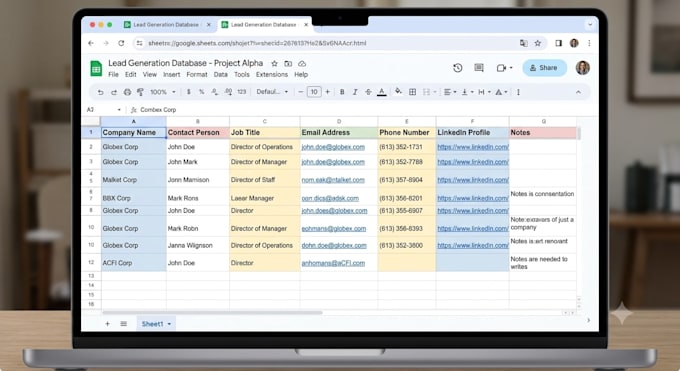Expand the merge cells options
This screenshot has height=371, width=680.
[435, 92]
